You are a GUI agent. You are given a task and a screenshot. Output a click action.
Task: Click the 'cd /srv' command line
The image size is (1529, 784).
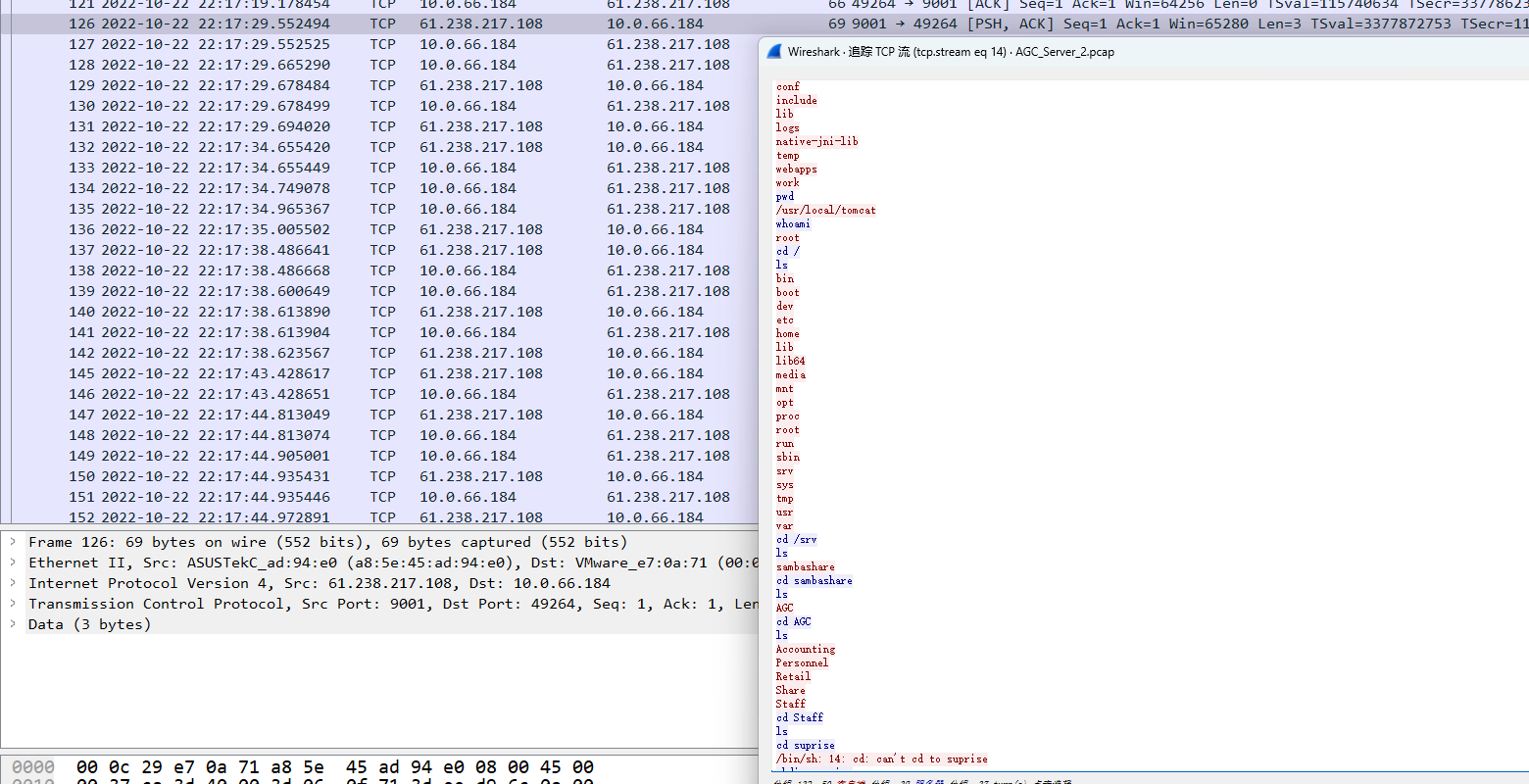point(797,539)
